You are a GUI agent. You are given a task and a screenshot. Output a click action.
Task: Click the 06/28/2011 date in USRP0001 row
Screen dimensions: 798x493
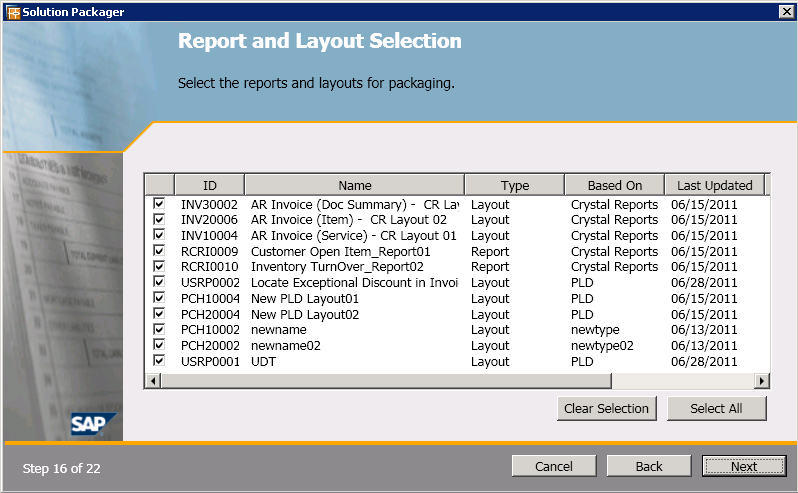(704, 361)
